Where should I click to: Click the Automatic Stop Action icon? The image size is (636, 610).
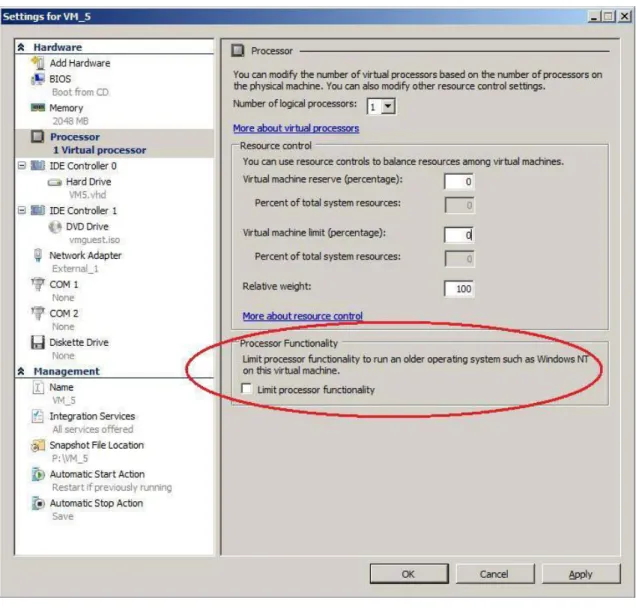coord(38,503)
